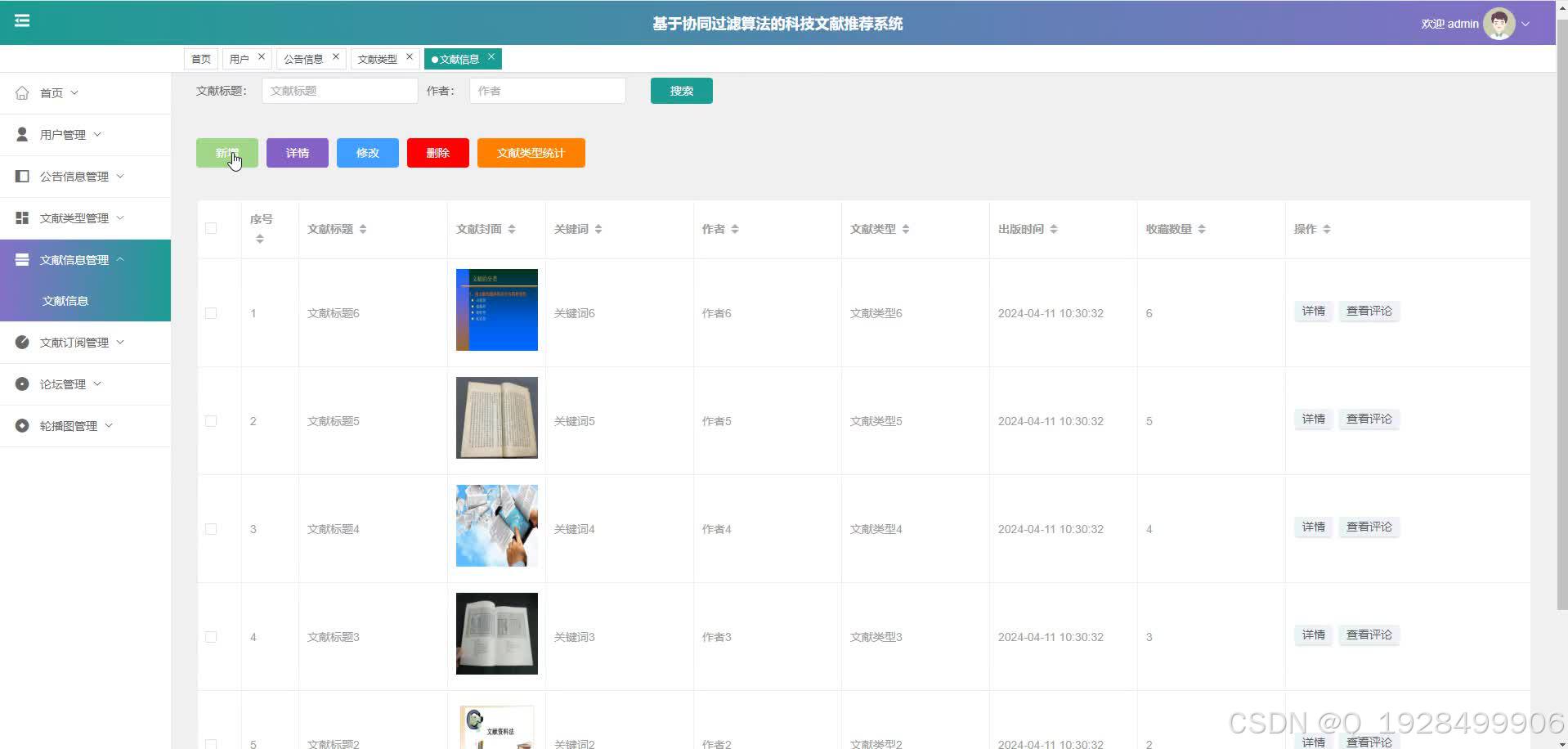Image resolution: width=1568 pixels, height=749 pixels.
Task: Click the 文献信息管理 list icon
Action: (22, 259)
